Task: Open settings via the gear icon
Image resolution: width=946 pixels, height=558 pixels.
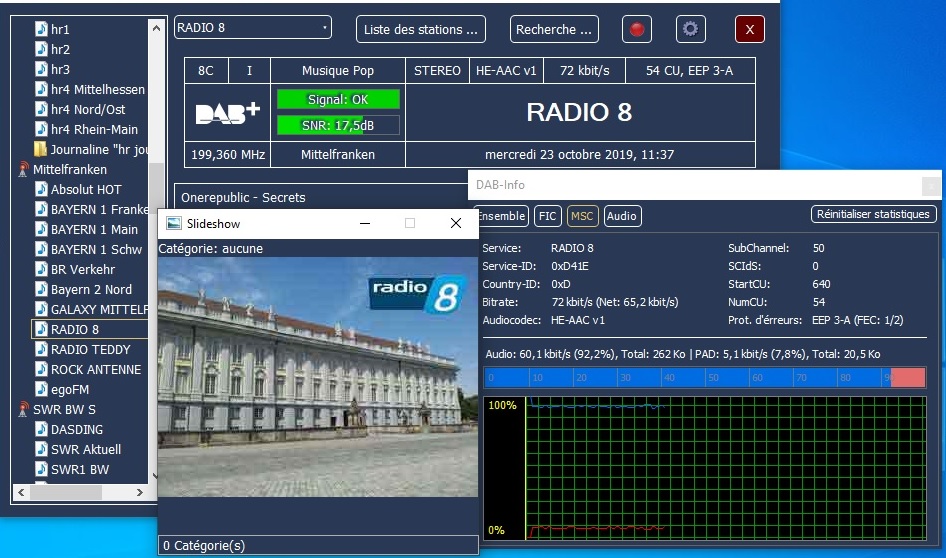Action: pyautogui.click(x=690, y=29)
